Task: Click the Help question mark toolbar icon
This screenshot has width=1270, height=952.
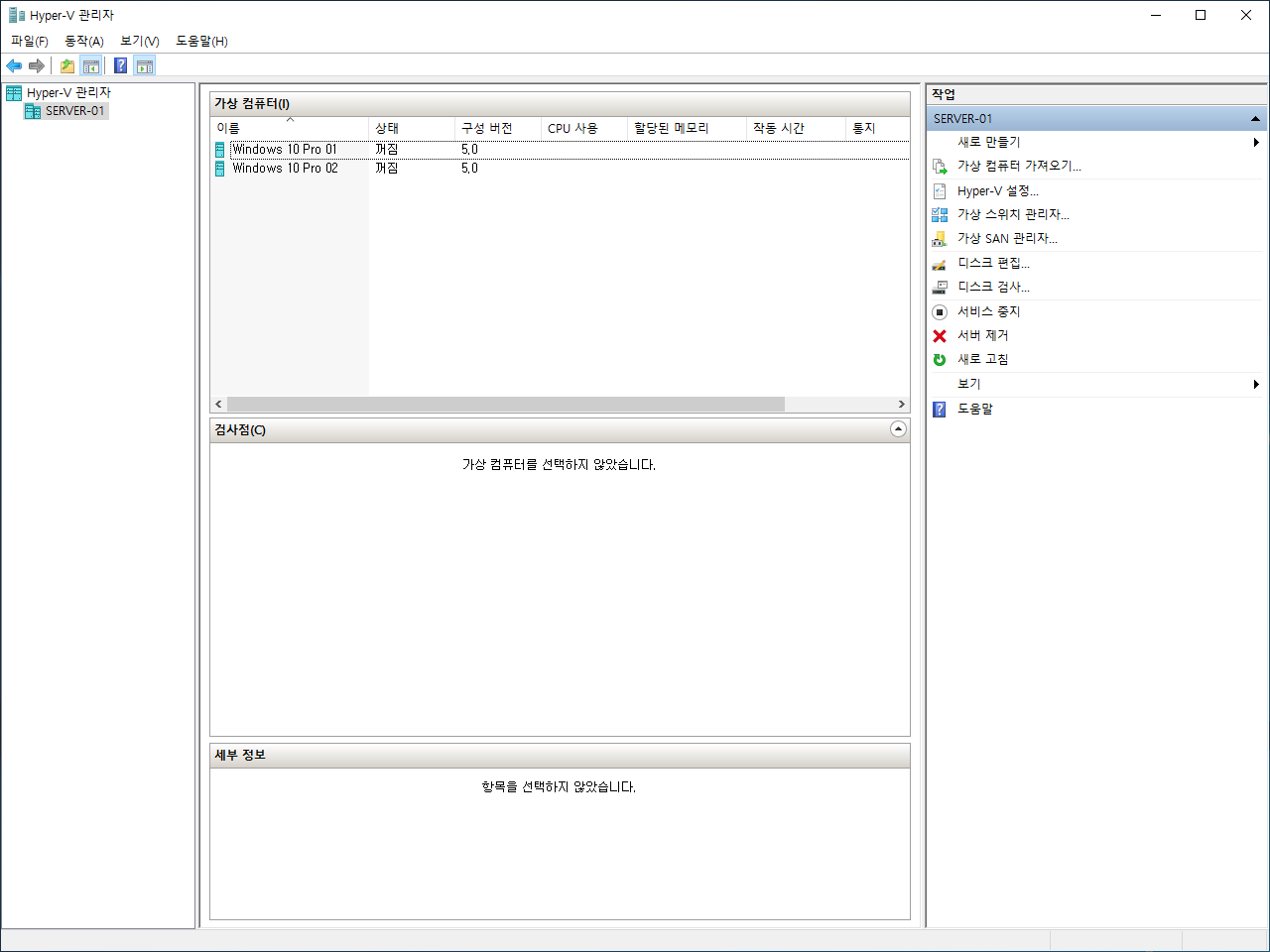Action: (120, 66)
